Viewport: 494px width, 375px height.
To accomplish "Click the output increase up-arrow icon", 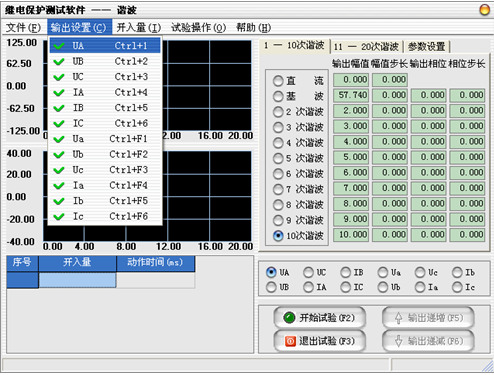I will pyautogui.click(x=398, y=318).
